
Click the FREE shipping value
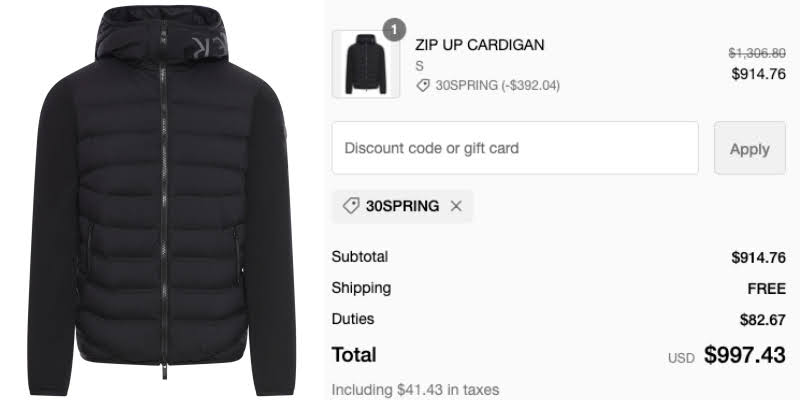(767, 289)
